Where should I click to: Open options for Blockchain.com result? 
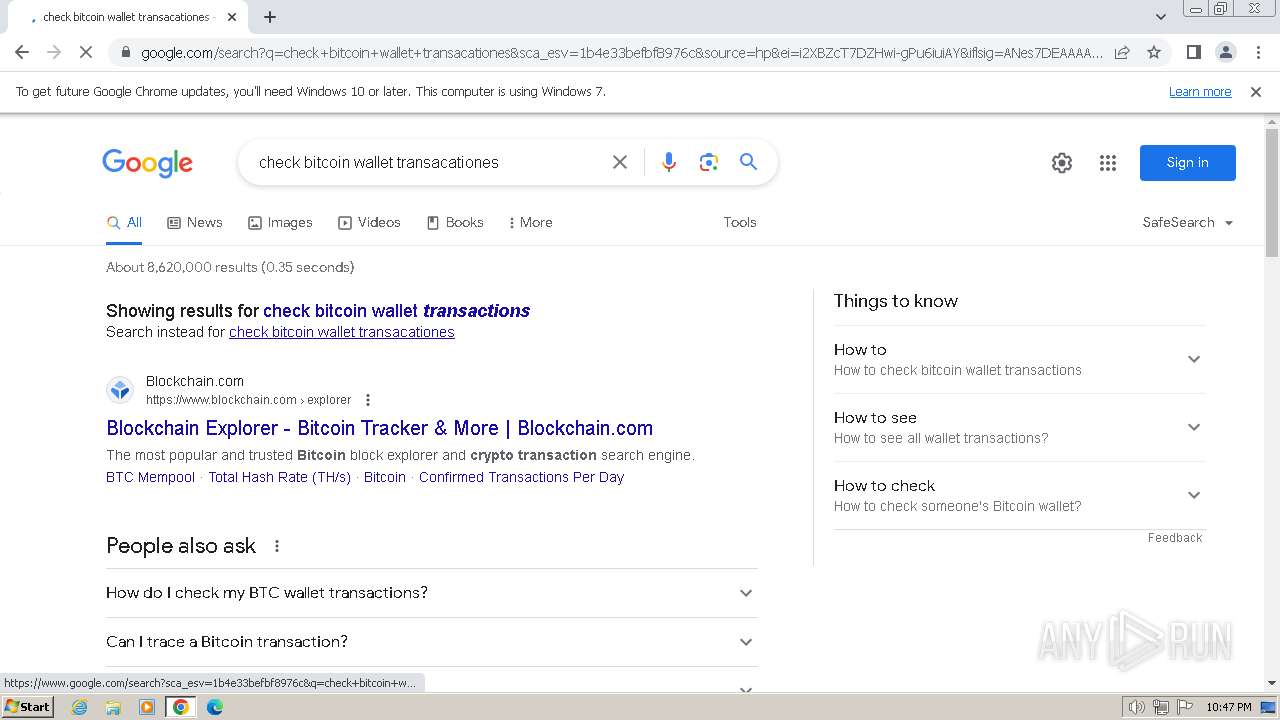(368, 400)
